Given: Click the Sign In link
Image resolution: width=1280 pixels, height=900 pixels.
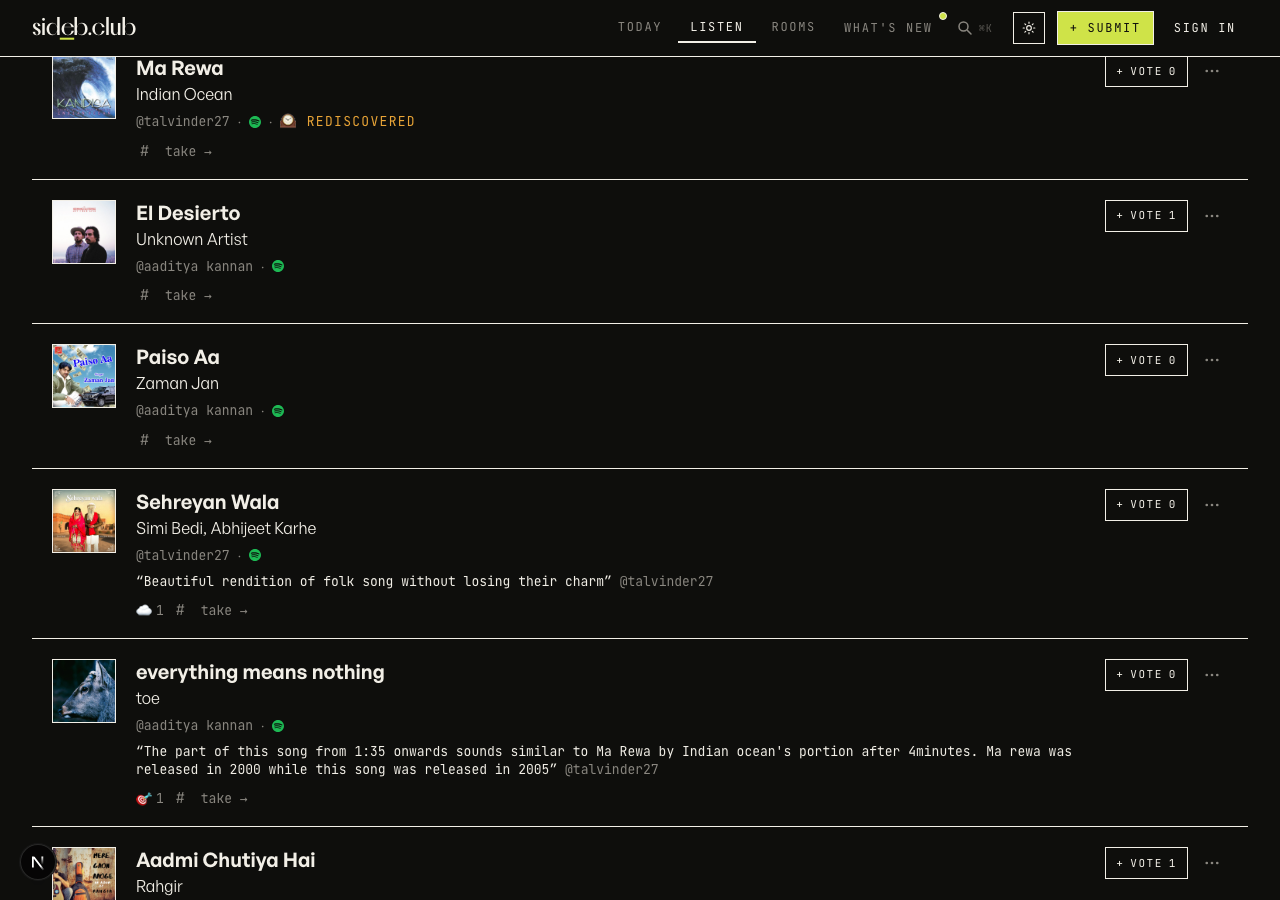Looking at the screenshot, I should click(1205, 28).
